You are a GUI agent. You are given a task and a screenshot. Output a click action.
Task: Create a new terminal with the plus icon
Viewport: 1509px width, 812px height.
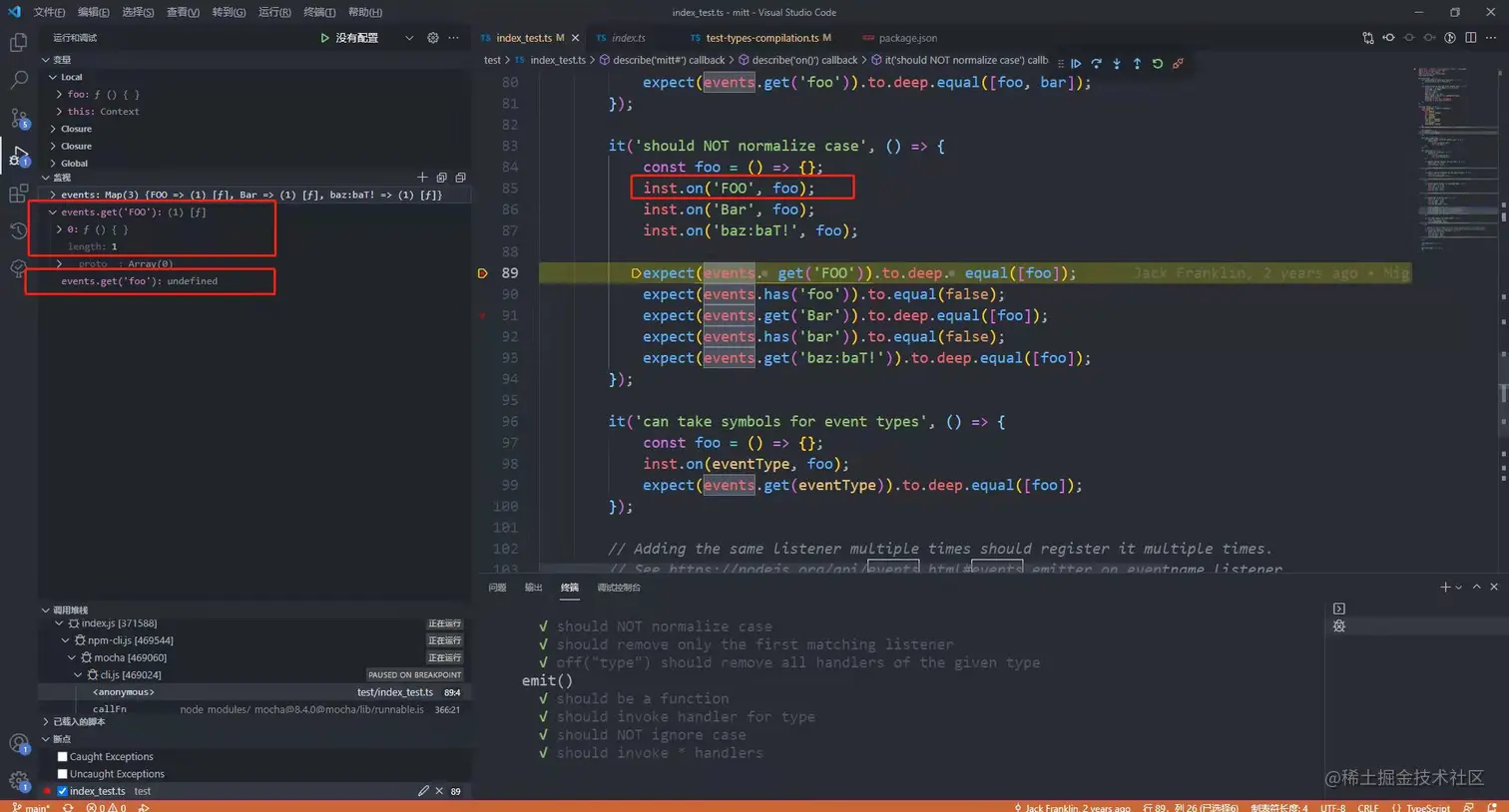(x=1445, y=588)
